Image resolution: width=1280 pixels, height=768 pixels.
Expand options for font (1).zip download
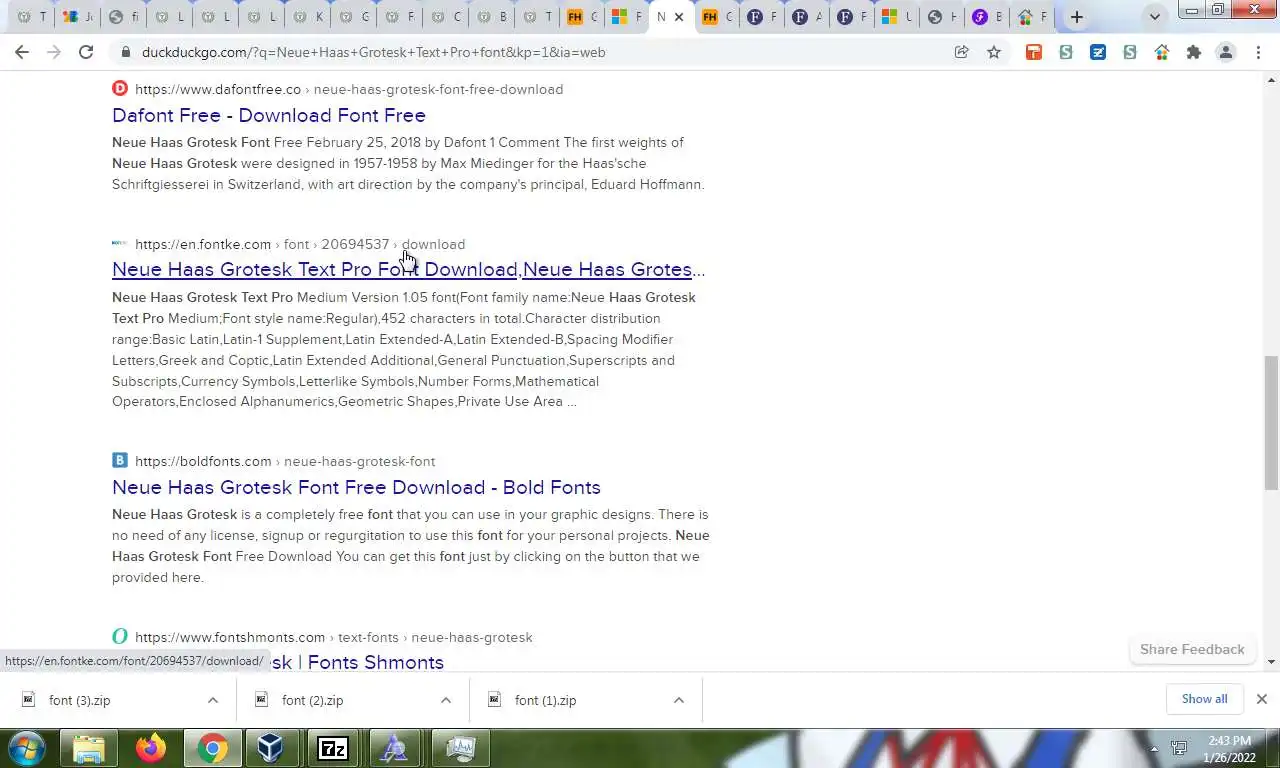point(679,700)
